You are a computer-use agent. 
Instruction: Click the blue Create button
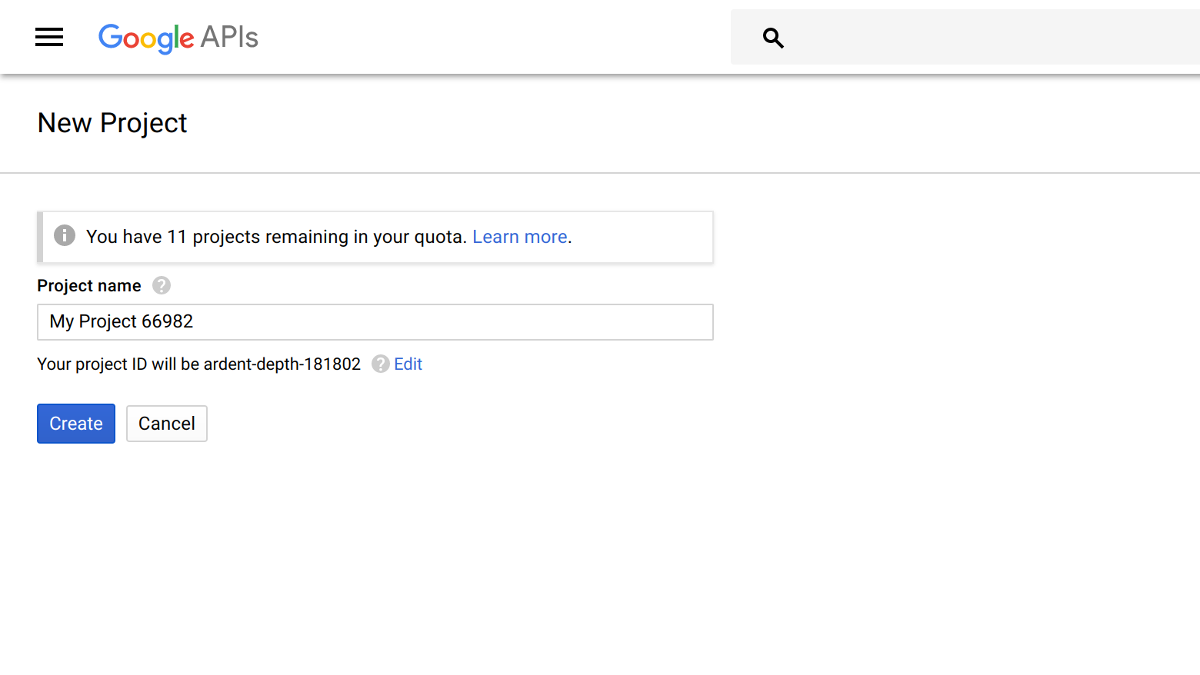tap(75, 423)
